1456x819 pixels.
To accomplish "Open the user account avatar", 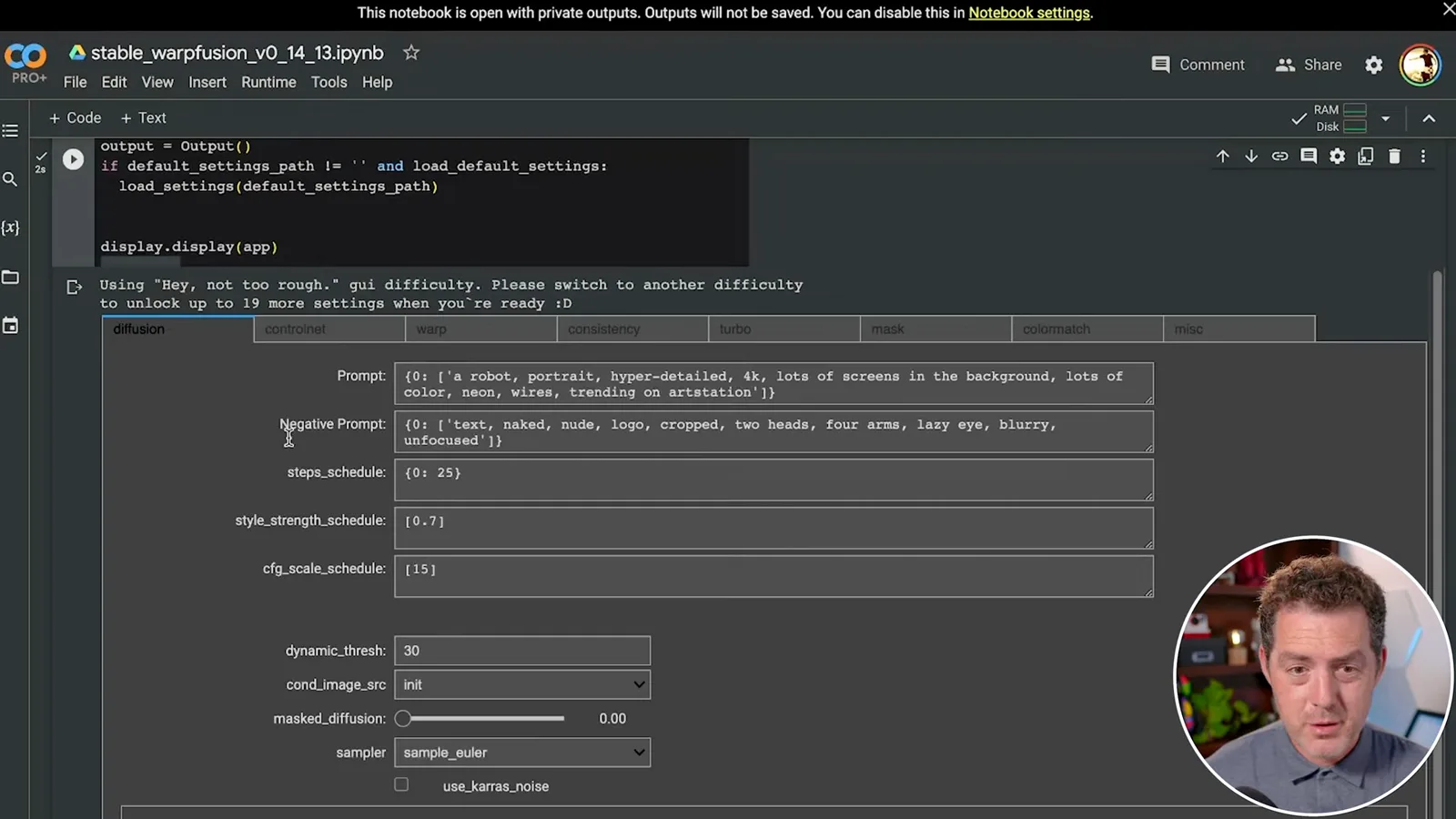I will (x=1420, y=65).
